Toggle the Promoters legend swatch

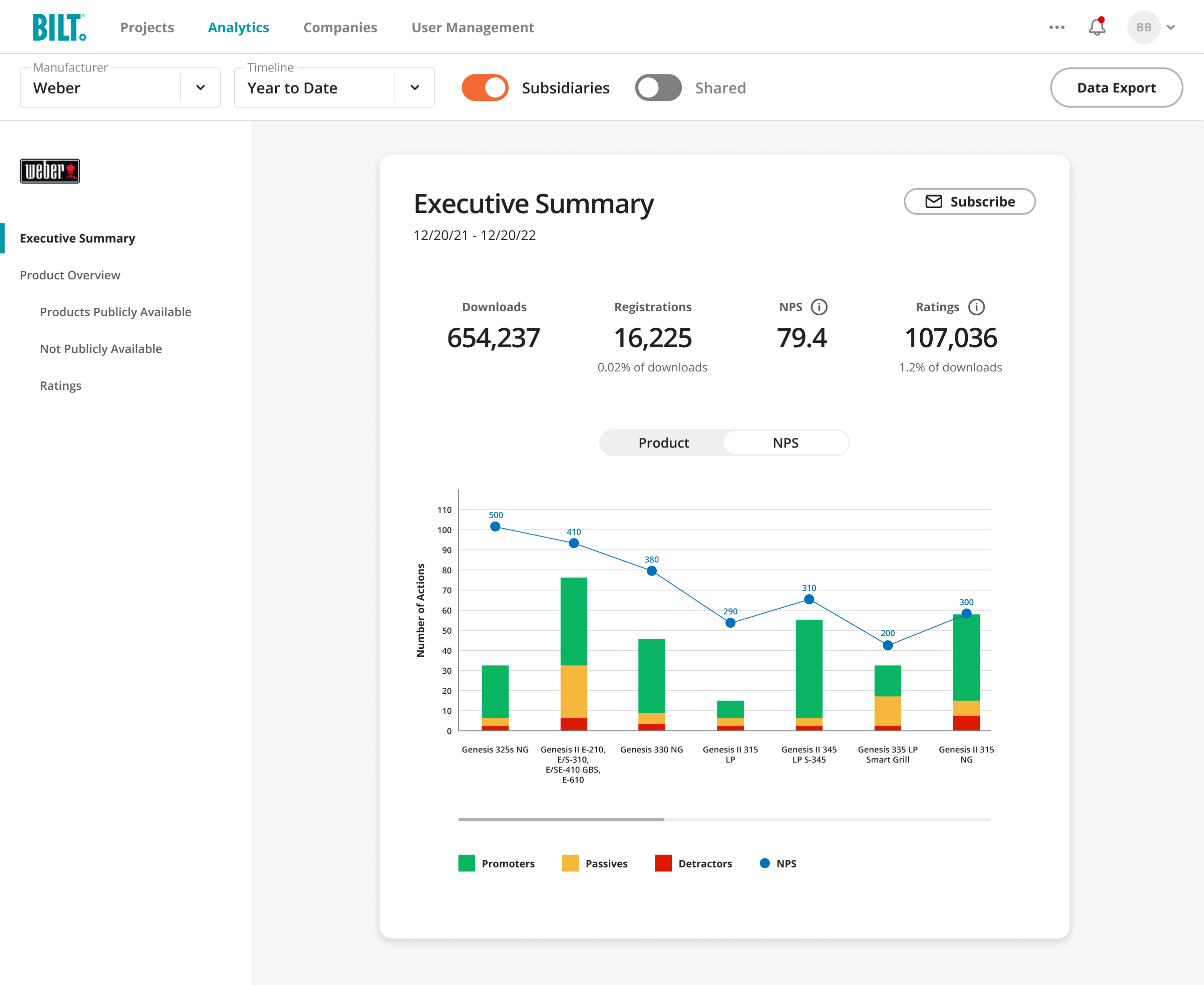click(466, 863)
